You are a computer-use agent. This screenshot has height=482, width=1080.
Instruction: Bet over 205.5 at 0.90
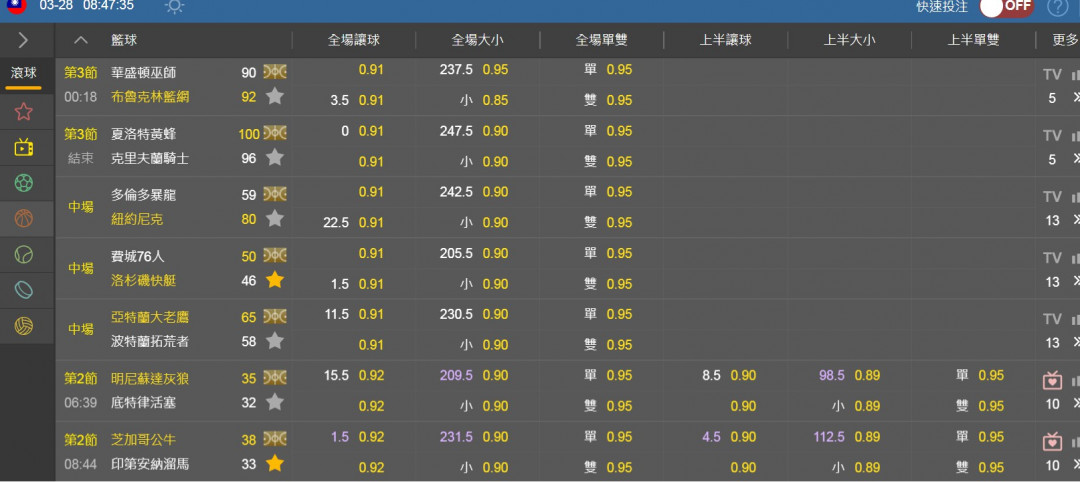tap(495, 253)
